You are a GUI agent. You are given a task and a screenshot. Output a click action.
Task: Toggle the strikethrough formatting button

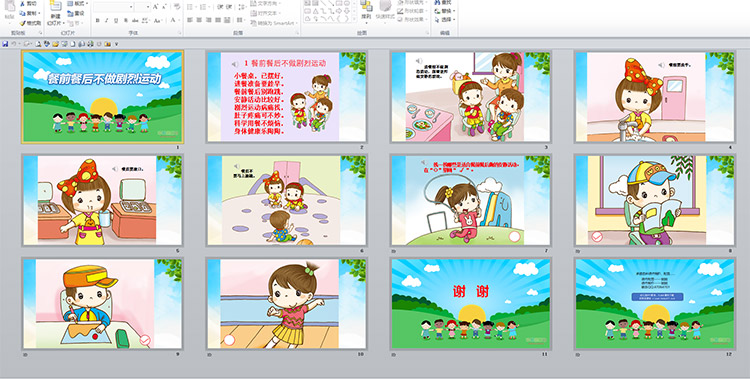point(135,21)
